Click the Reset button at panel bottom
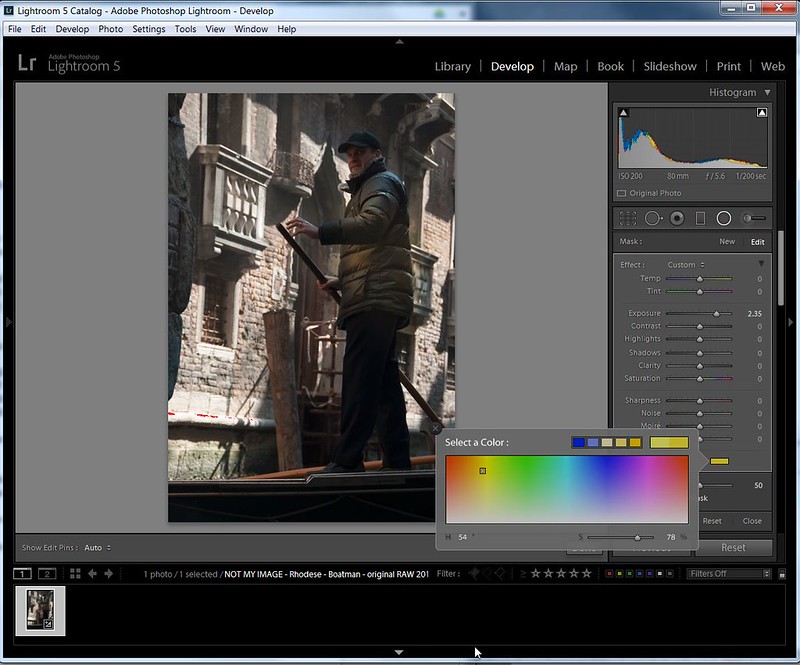This screenshot has height=665, width=800. 733,548
